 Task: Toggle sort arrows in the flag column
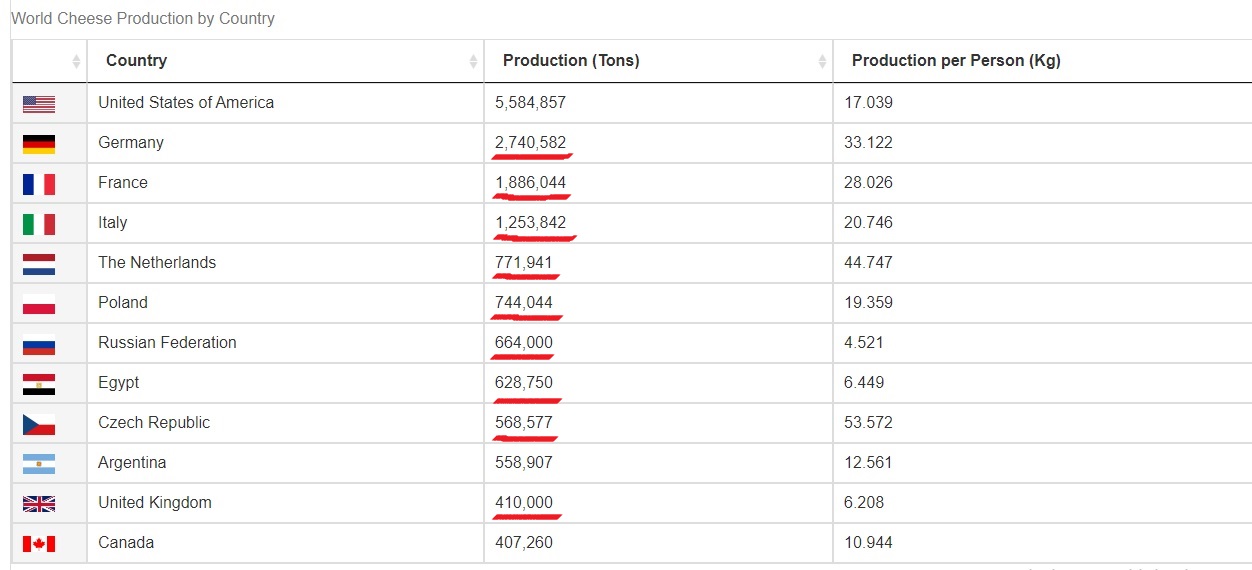(x=76, y=62)
